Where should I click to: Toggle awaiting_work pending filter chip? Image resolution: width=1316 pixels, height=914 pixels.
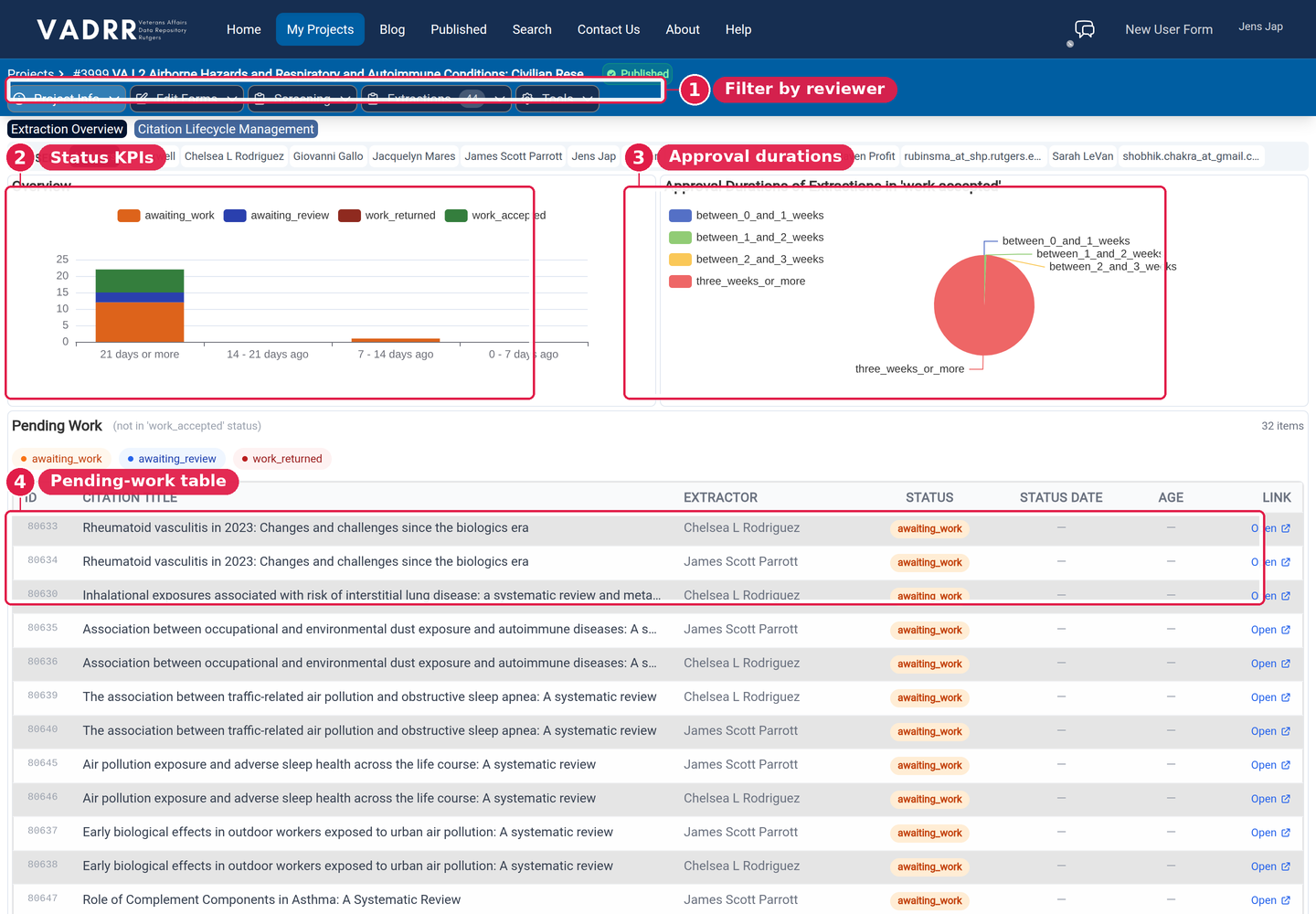61,459
